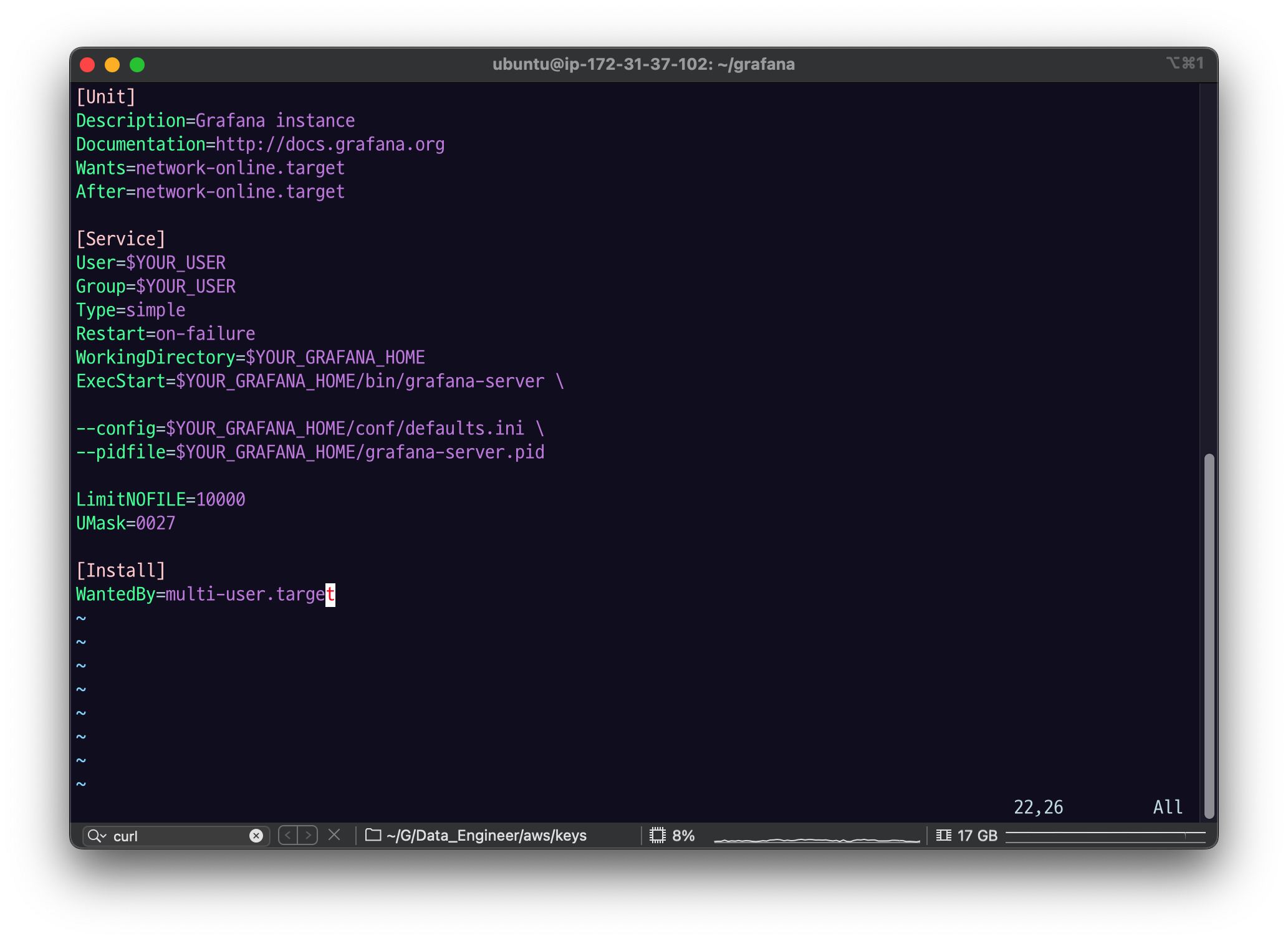1288x941 pixels.
Task: Go to next search result
Action: [x=307, y=835]
